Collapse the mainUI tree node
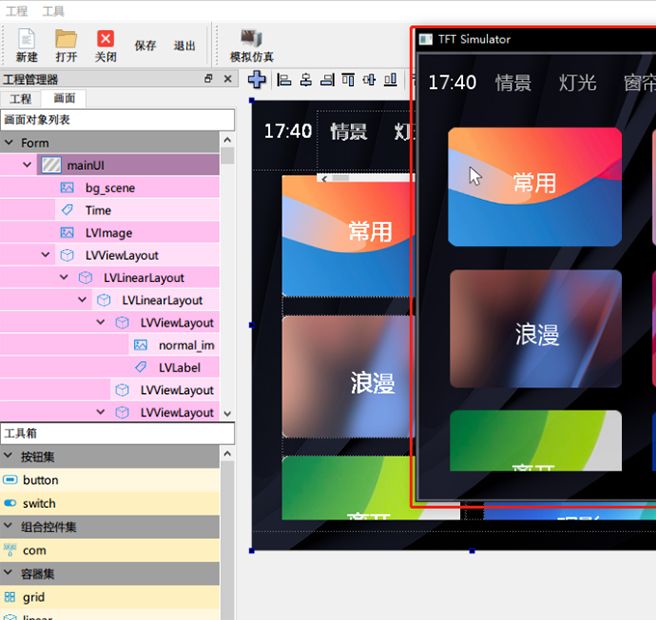656x620 pixels. 27,165
